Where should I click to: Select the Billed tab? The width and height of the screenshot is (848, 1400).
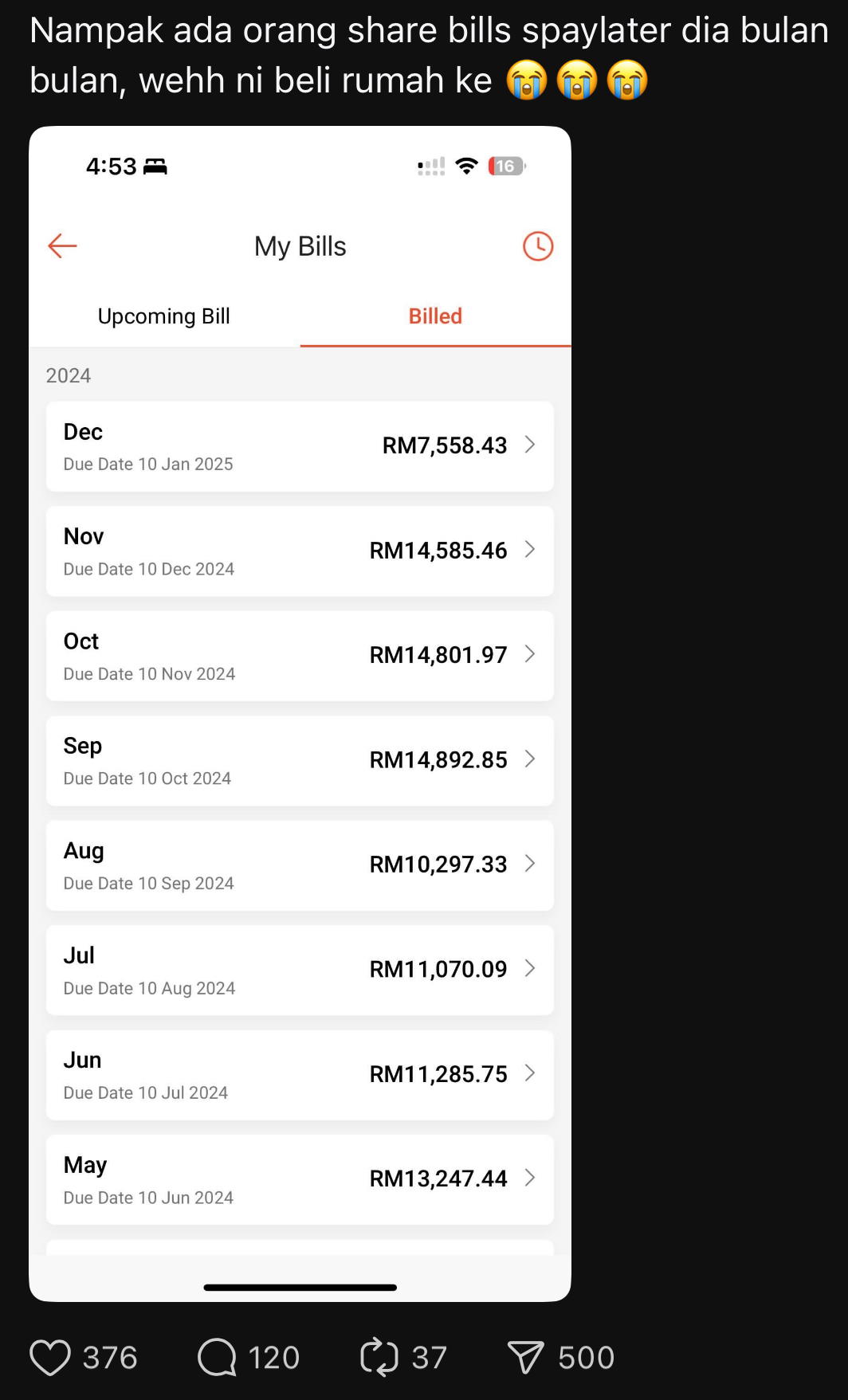(436, 316)
